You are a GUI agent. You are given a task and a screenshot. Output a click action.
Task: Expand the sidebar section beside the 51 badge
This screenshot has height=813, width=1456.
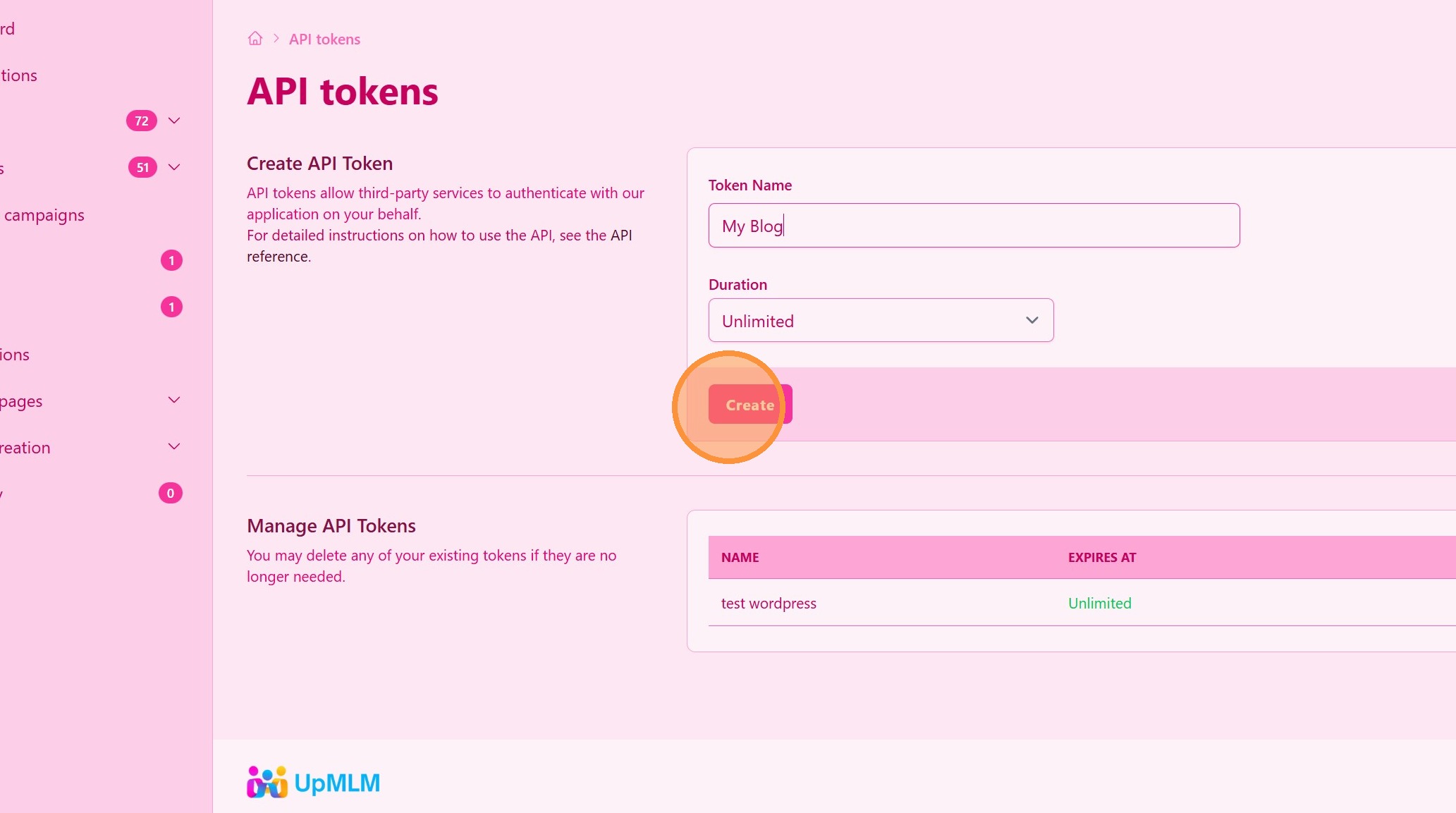click(x=174, y=167)
